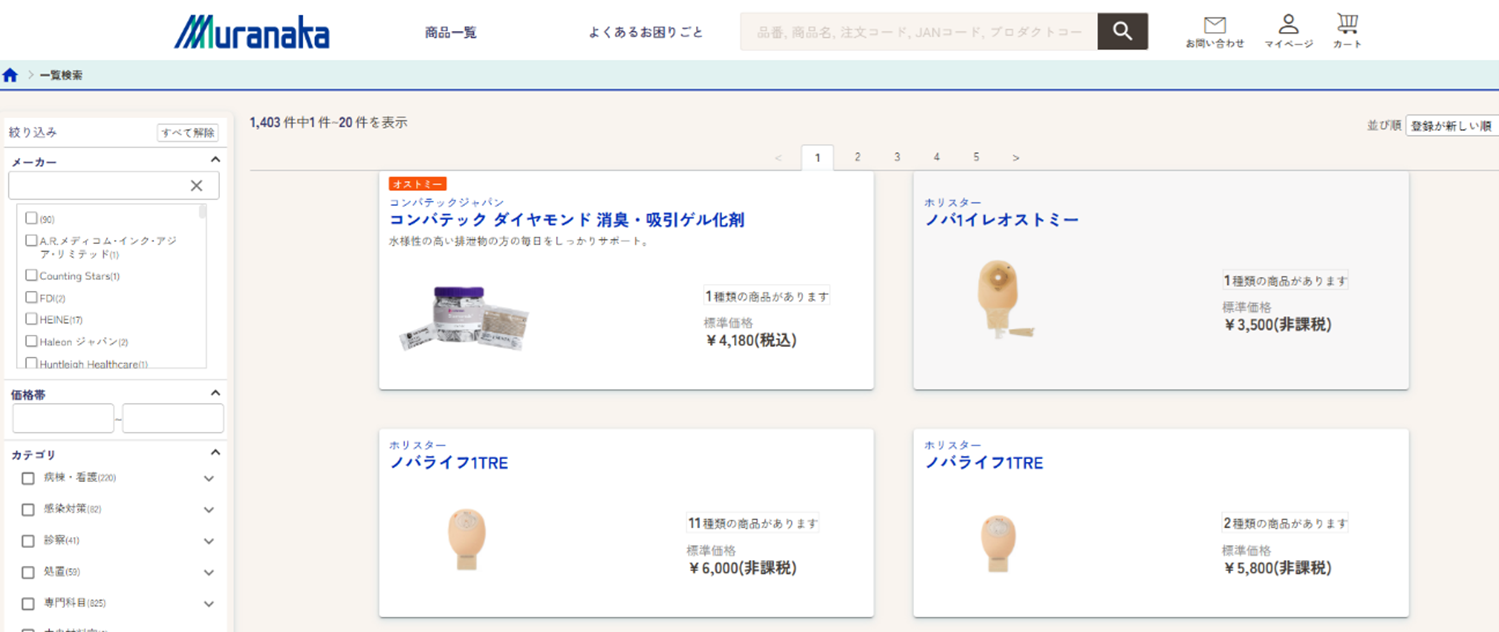
Task: Check the HEINE maker checkbox
Action: [x=30, y=319]
